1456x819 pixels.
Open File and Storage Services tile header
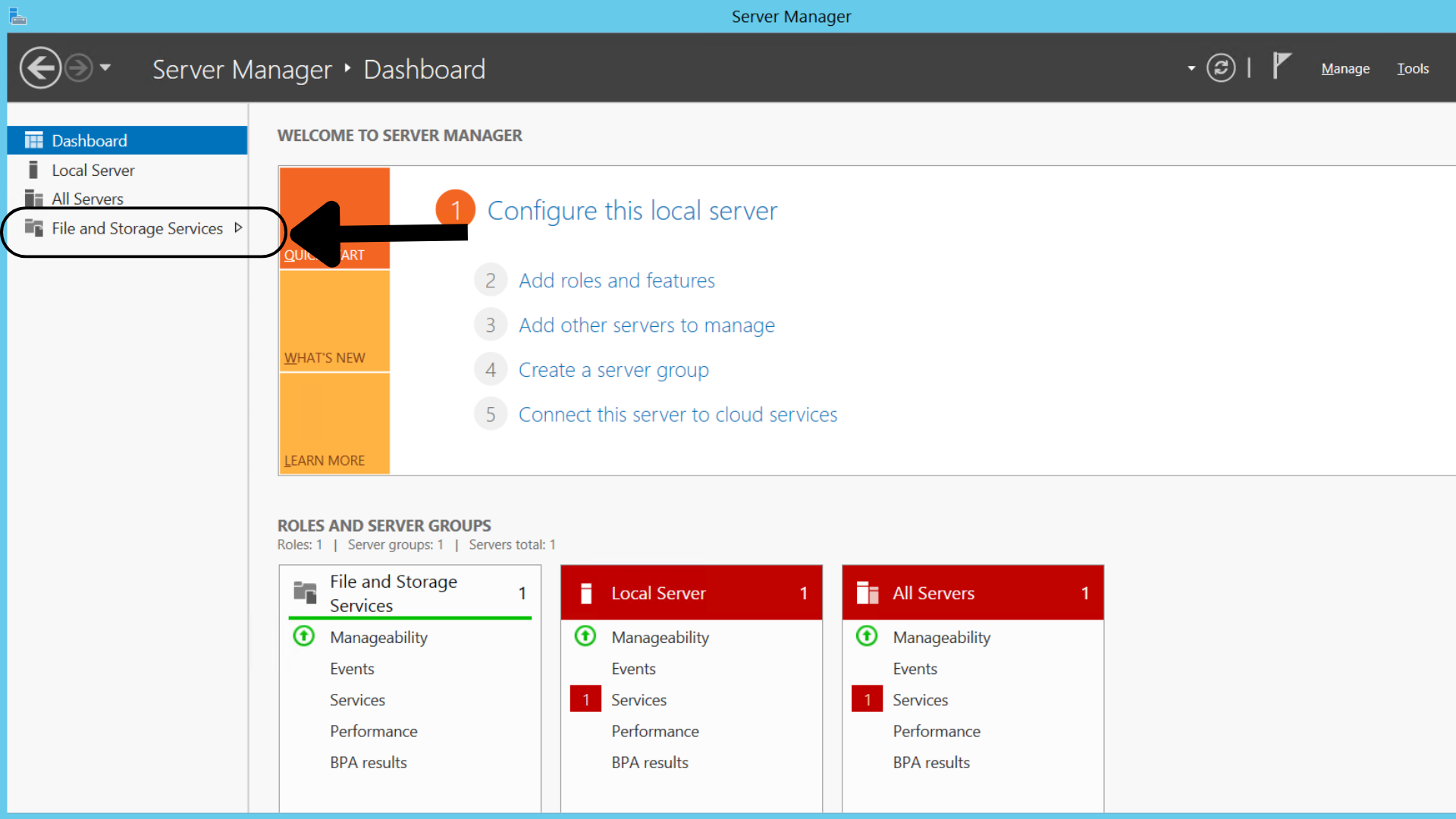410,593
